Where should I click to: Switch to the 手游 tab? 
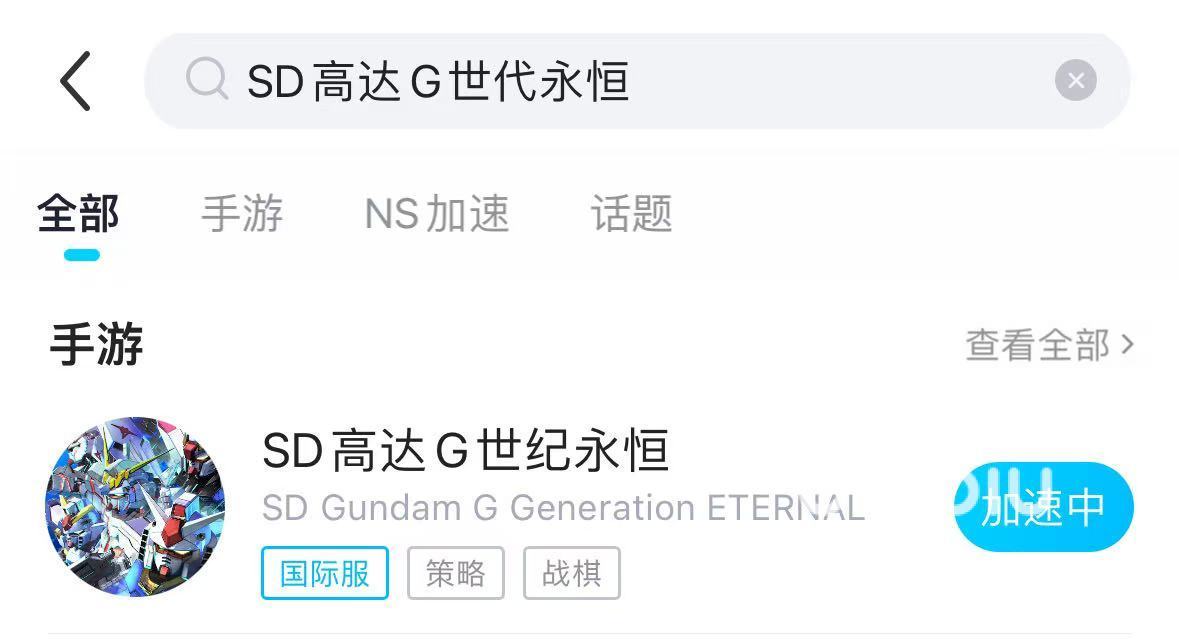point(242,214)
